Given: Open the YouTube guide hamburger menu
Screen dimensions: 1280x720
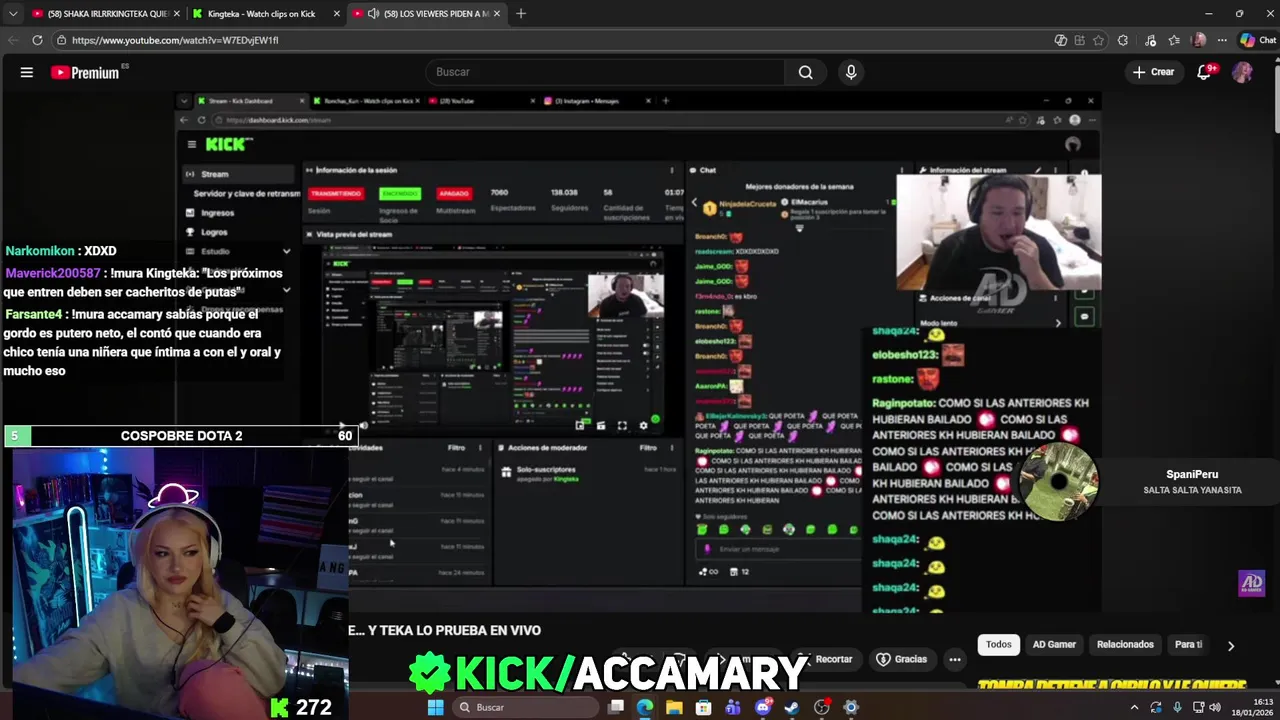Looking at the screenshot, I should tap(27, 72).
